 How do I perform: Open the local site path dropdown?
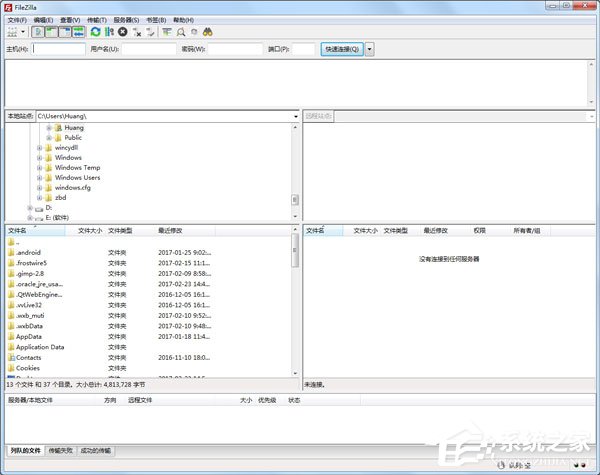point(296,116)
